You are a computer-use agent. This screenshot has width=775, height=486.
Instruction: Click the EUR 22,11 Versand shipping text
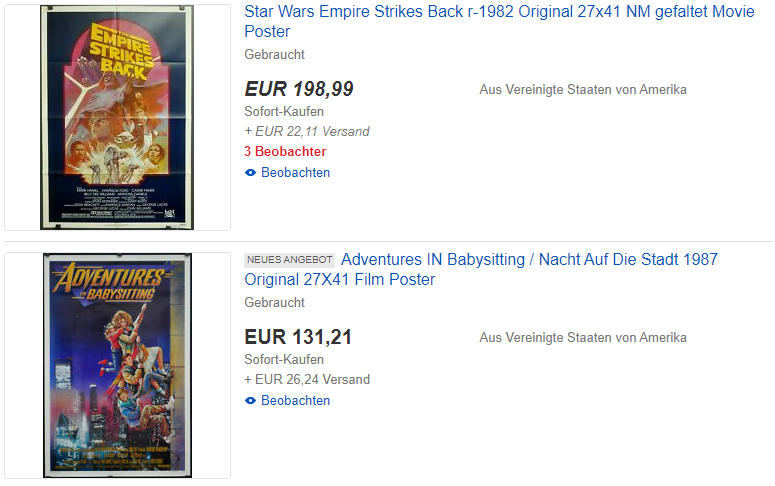(307, 132)
